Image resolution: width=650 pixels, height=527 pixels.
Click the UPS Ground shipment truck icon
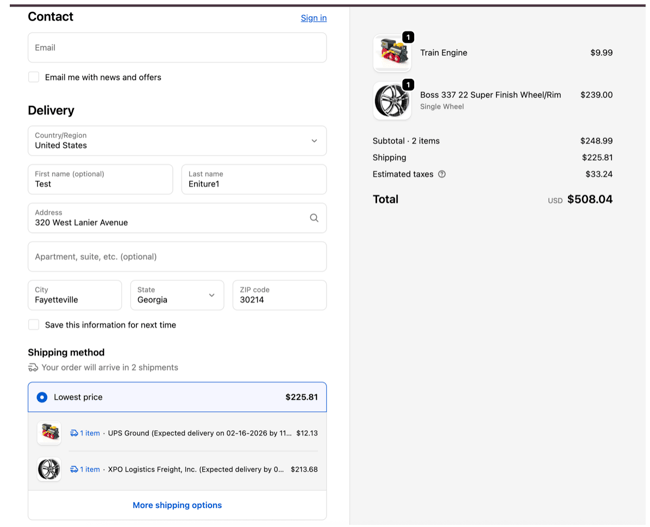(74, 433)
